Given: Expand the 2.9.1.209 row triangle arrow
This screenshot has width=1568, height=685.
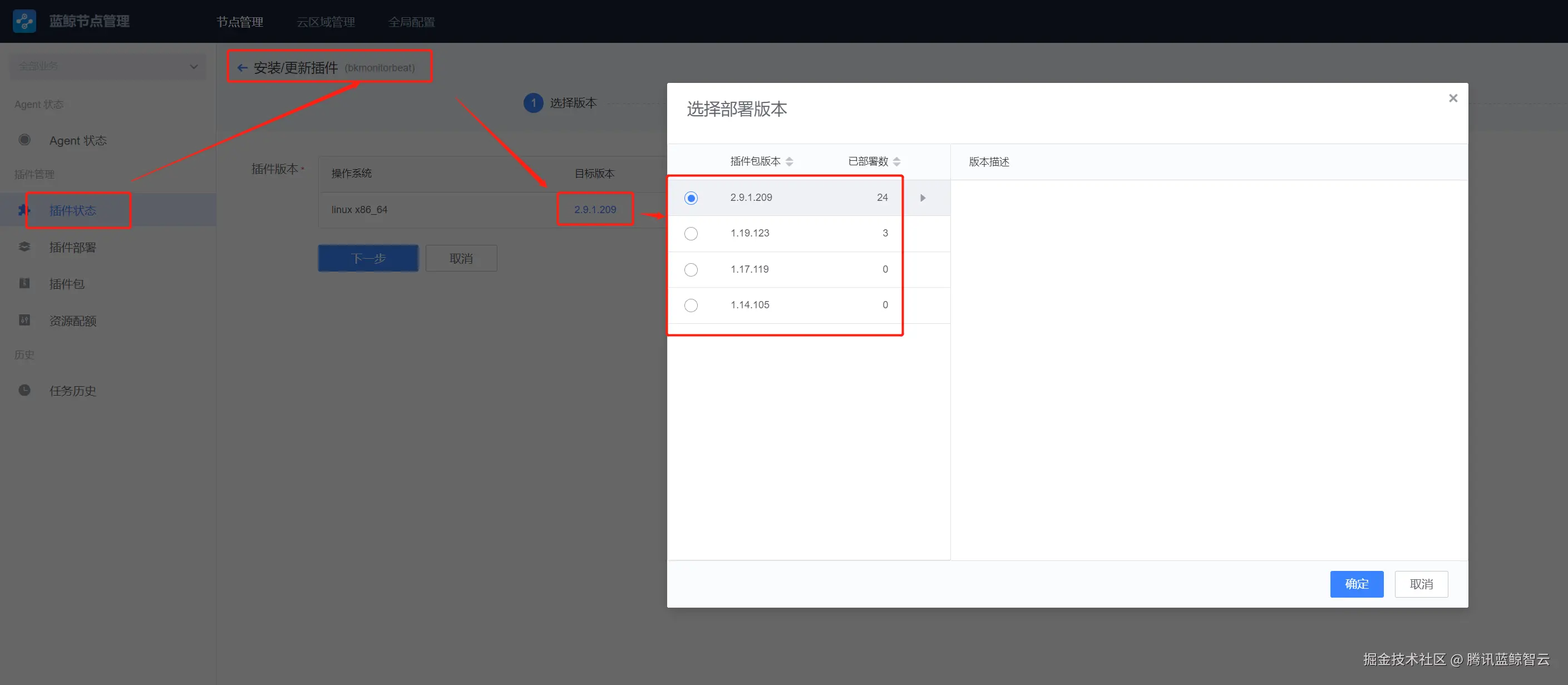Looking at the screenshot, I should coord(923,198).
